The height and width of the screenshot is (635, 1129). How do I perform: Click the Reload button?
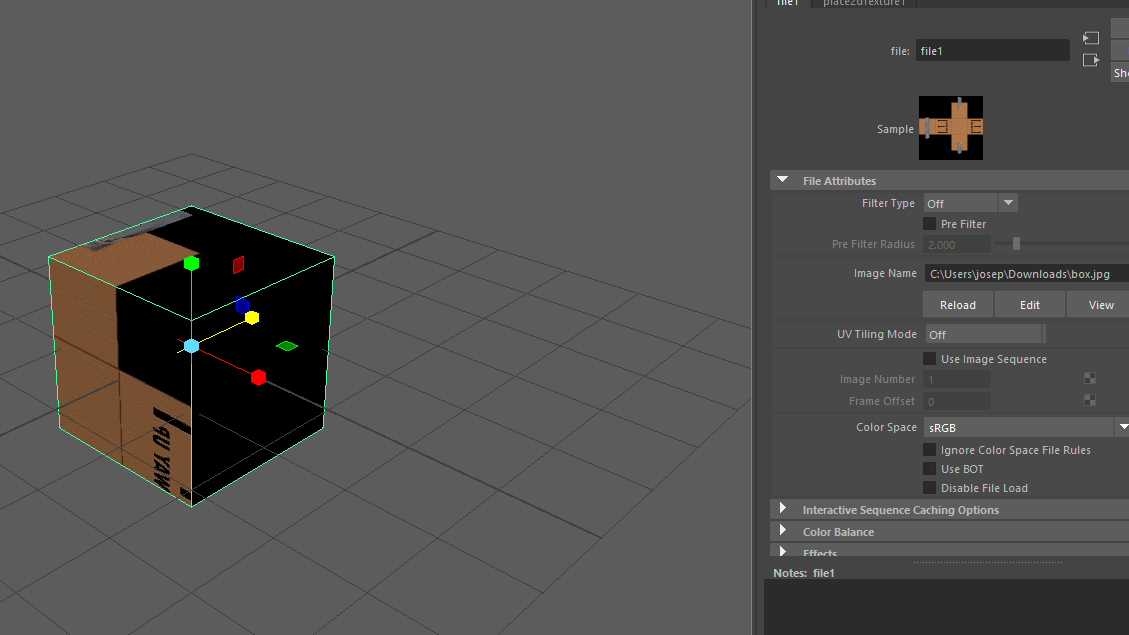point(958,305)
